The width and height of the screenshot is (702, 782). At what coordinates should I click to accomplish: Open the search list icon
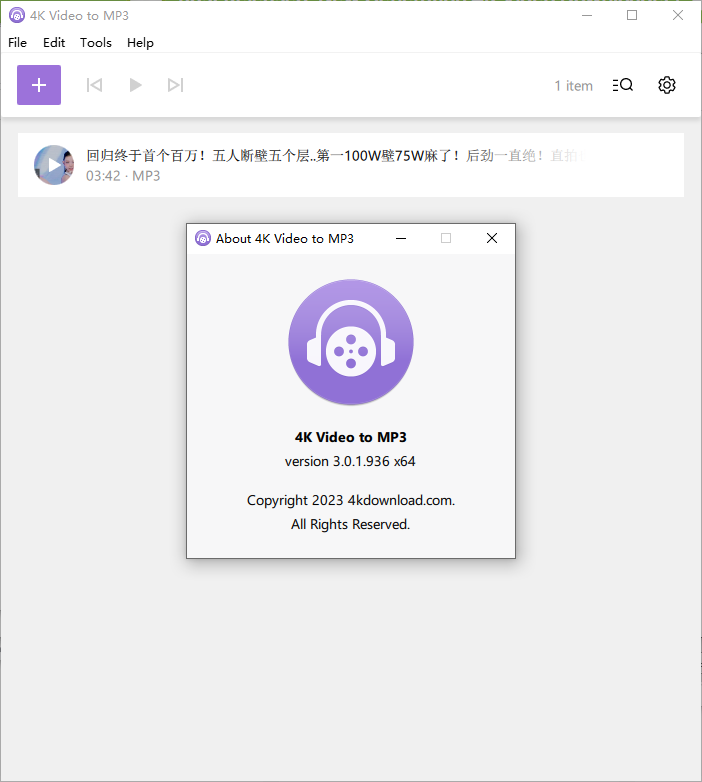(x=623, y=85)
